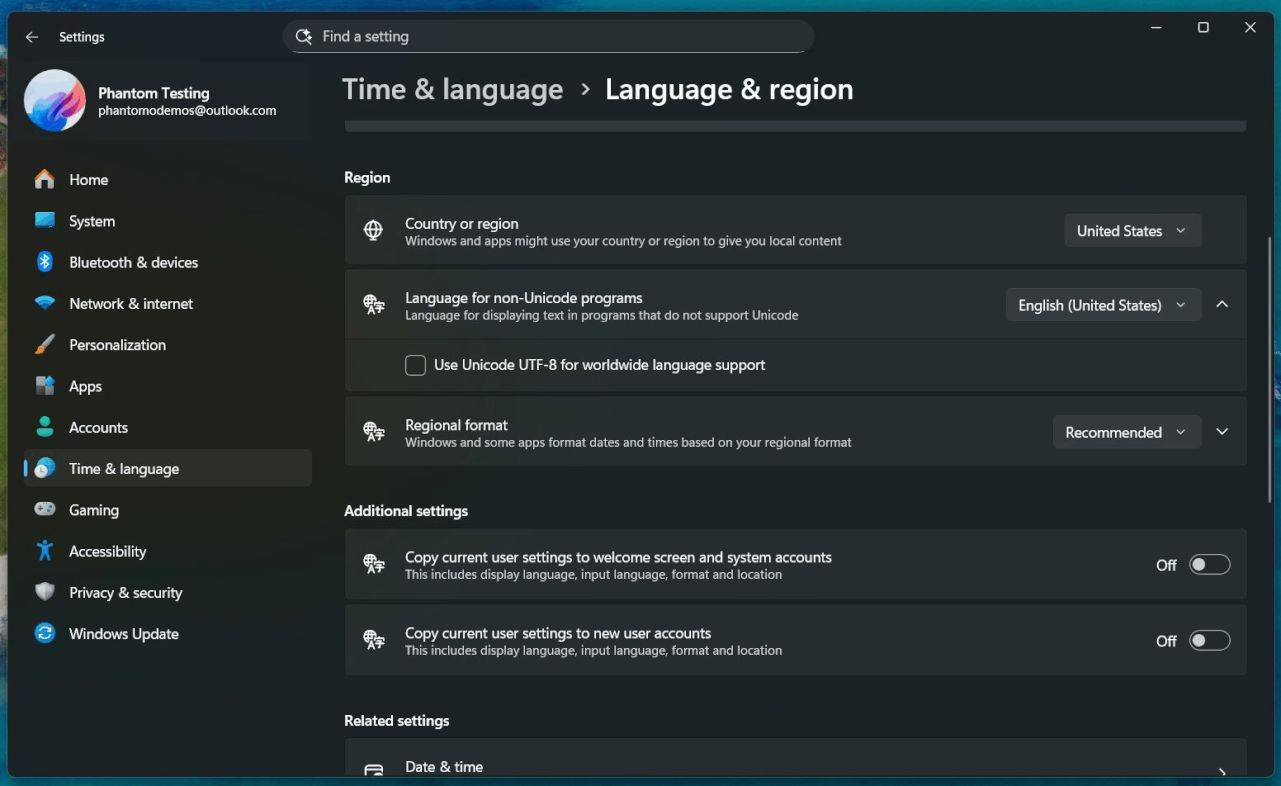Click the Bluetooth icon in sidebar
The image size is (1281, 786).
[x=45, y=262]
